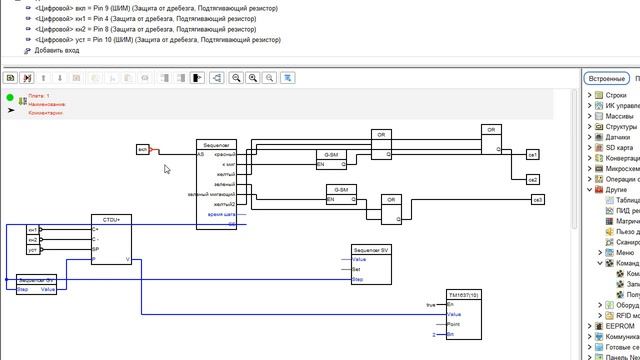
Task: Select the св3 output block
Action: 538,200
